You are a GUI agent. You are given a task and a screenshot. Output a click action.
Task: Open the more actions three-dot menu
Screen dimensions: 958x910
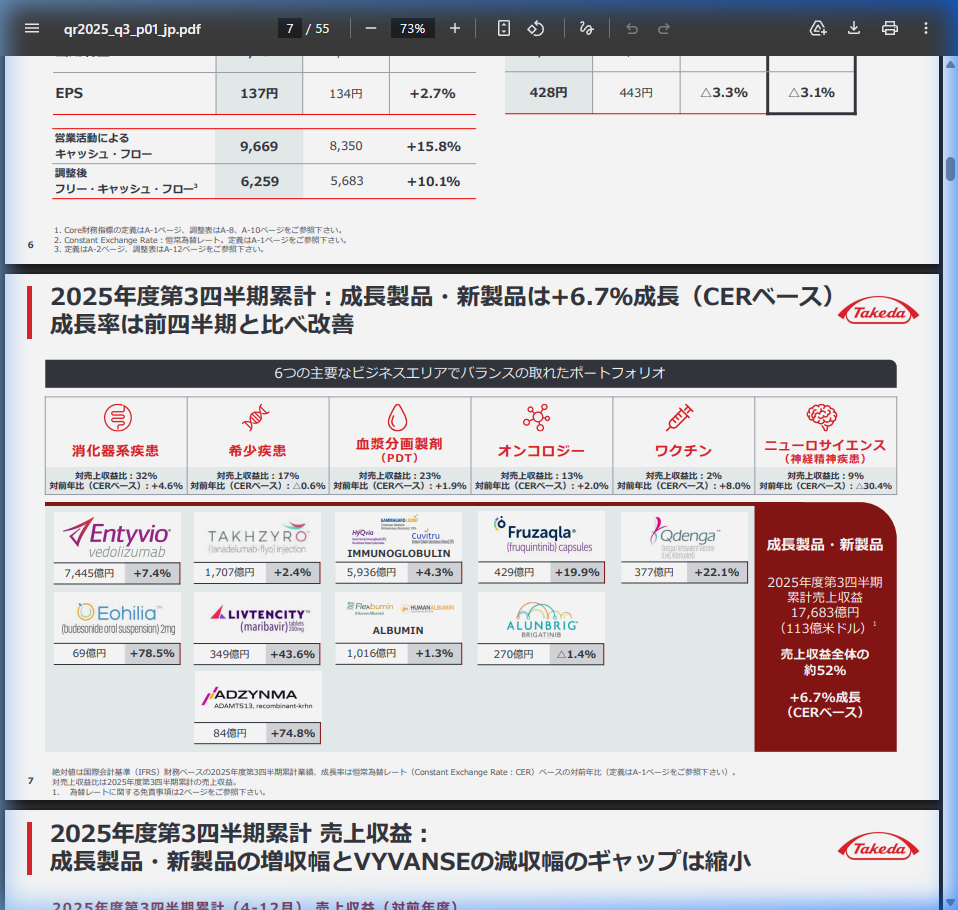[x=926, y=28]
